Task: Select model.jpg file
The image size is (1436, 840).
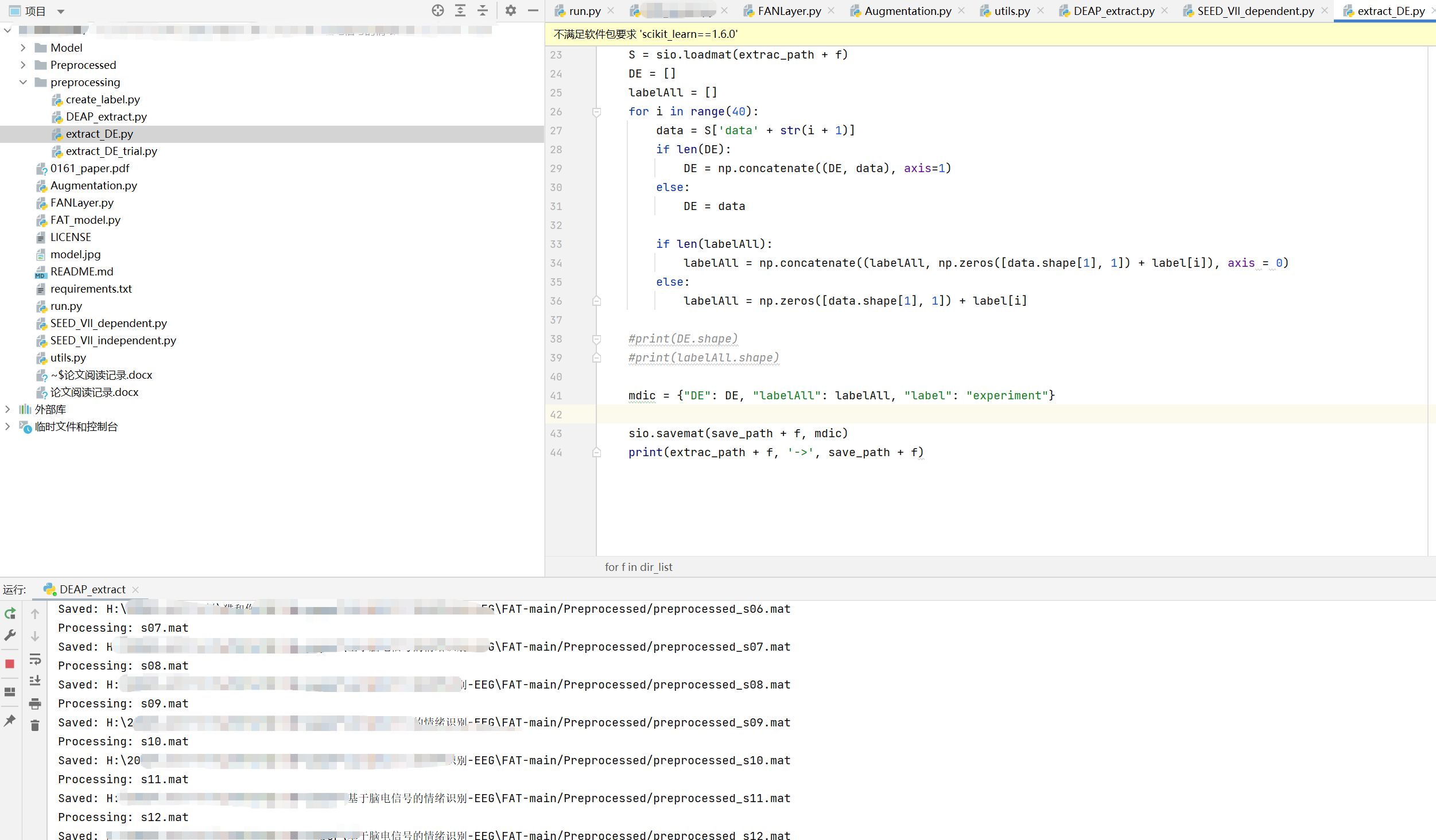Action: click(x=75, y=254)
